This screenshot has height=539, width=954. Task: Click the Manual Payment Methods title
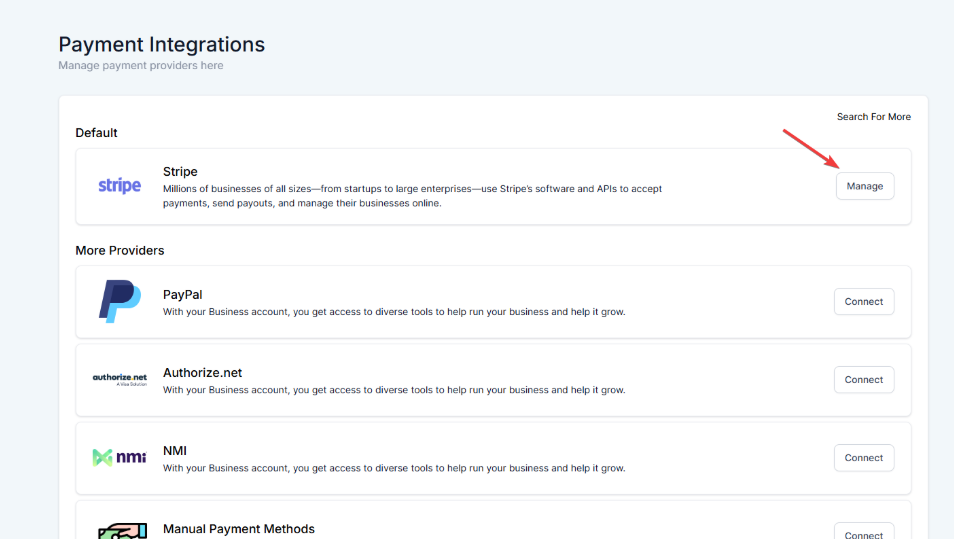click(x=238, y=529)
